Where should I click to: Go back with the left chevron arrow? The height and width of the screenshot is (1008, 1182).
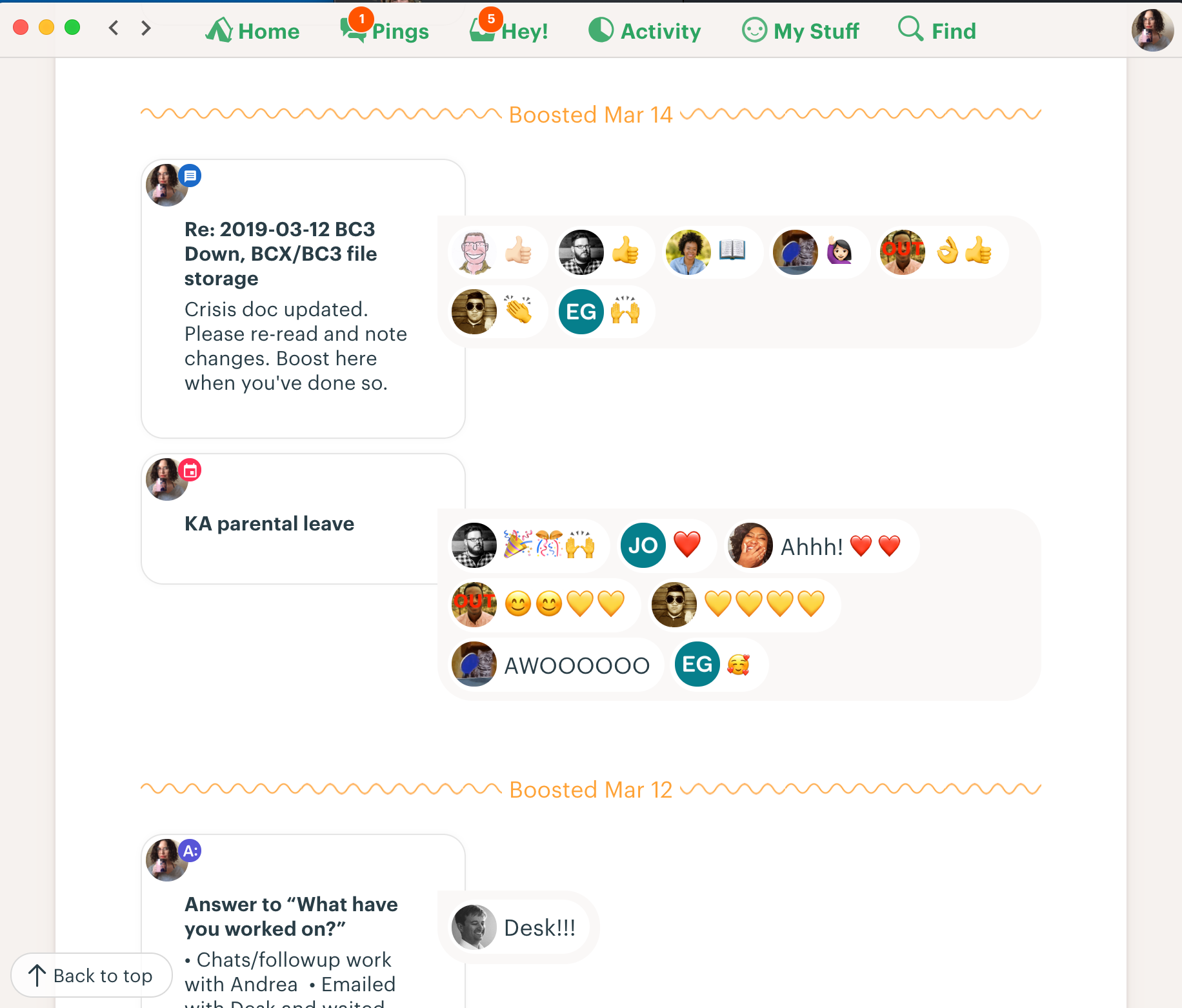[114, 28]
